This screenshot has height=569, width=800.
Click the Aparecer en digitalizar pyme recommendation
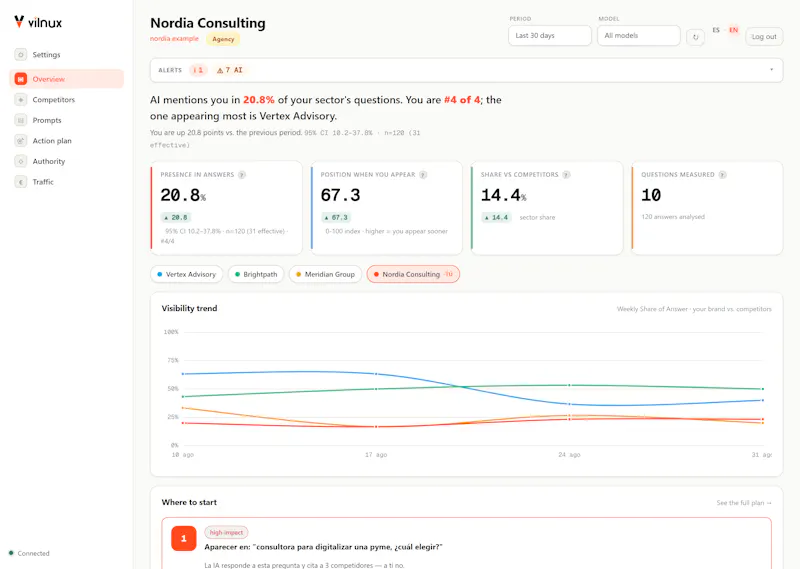pos(323,547)
